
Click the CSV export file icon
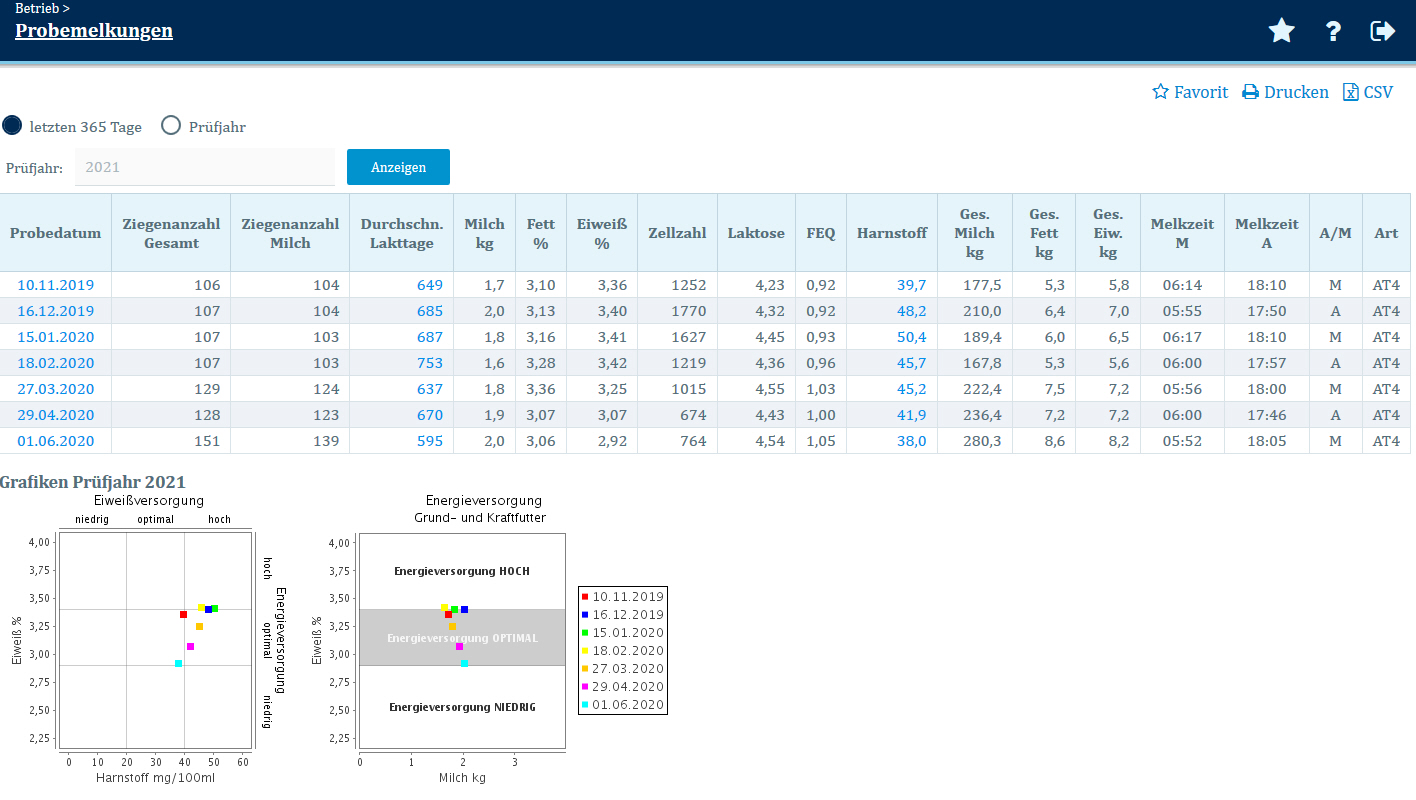1351,92
